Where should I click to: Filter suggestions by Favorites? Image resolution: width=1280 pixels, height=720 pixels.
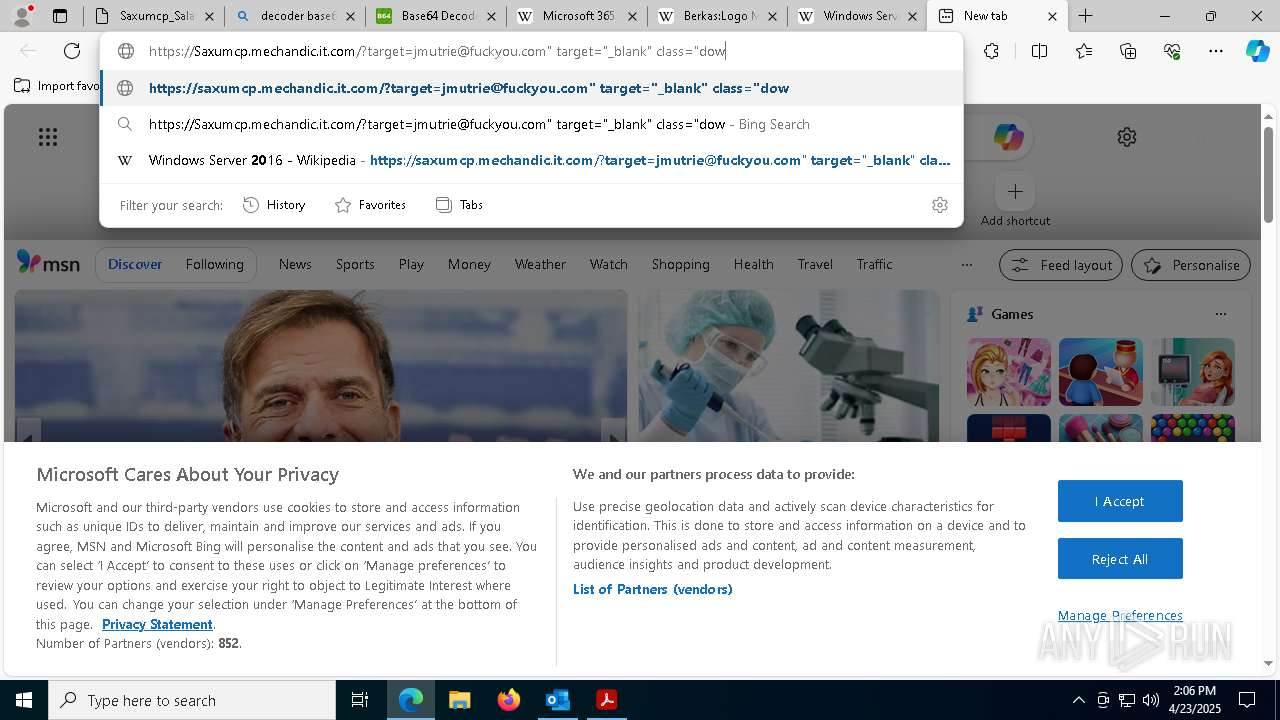[x=370, y=204]
